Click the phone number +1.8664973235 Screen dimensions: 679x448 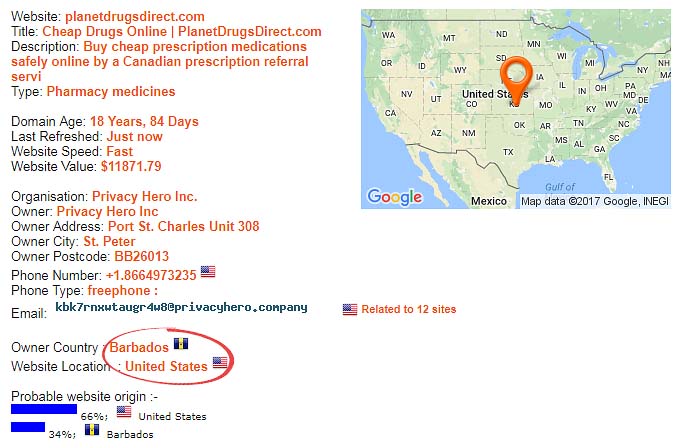point(151,275)
